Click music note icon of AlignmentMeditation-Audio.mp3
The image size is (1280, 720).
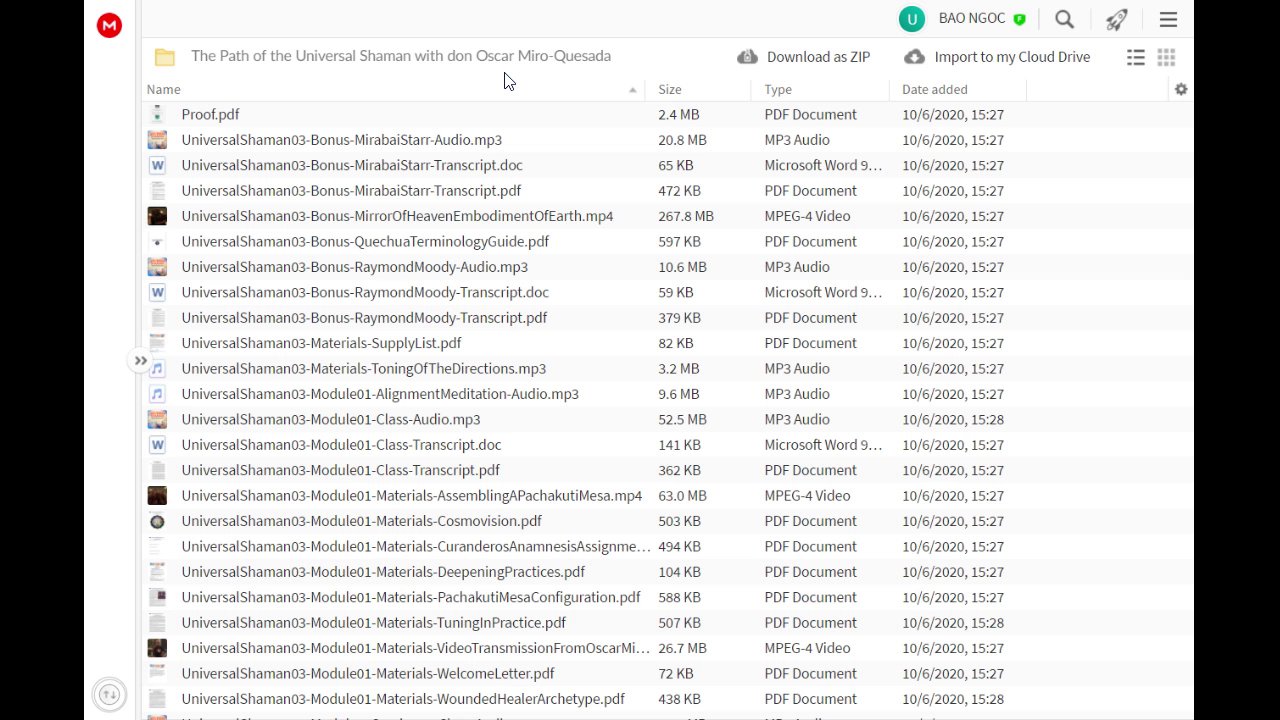coord(157,394)
